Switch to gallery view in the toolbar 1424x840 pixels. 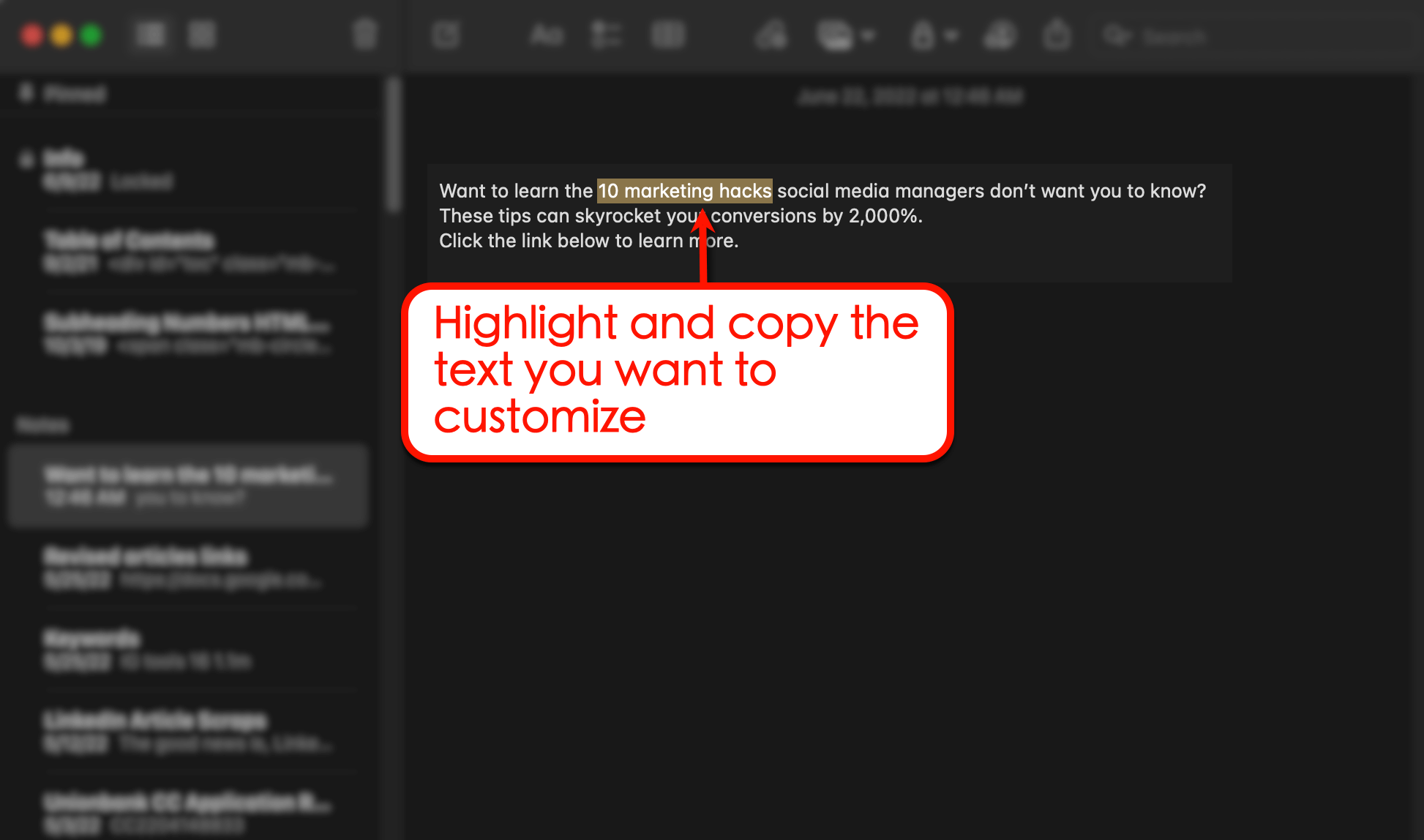coord(202,34)
